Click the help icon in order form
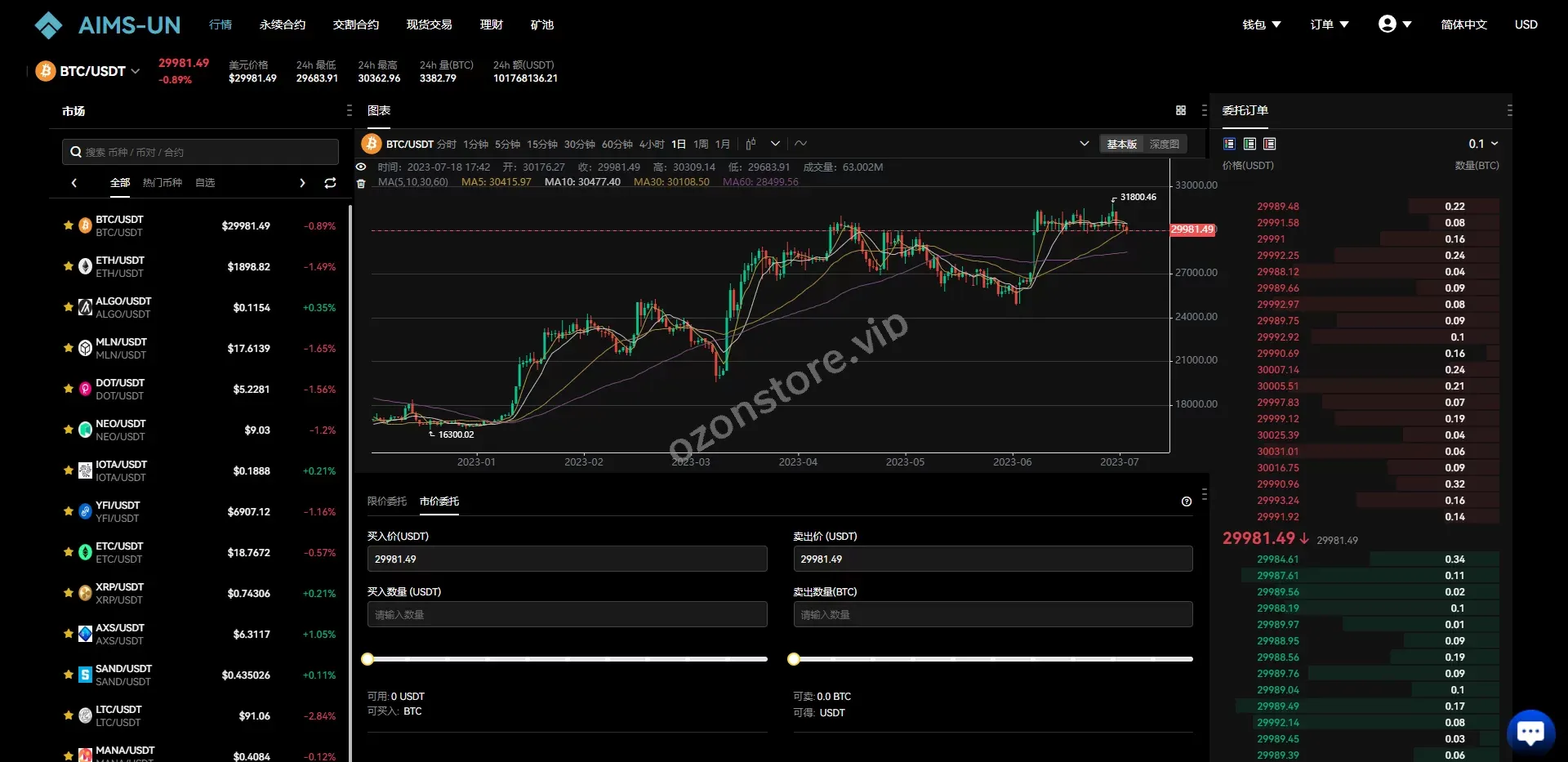 pos(1186,501)
